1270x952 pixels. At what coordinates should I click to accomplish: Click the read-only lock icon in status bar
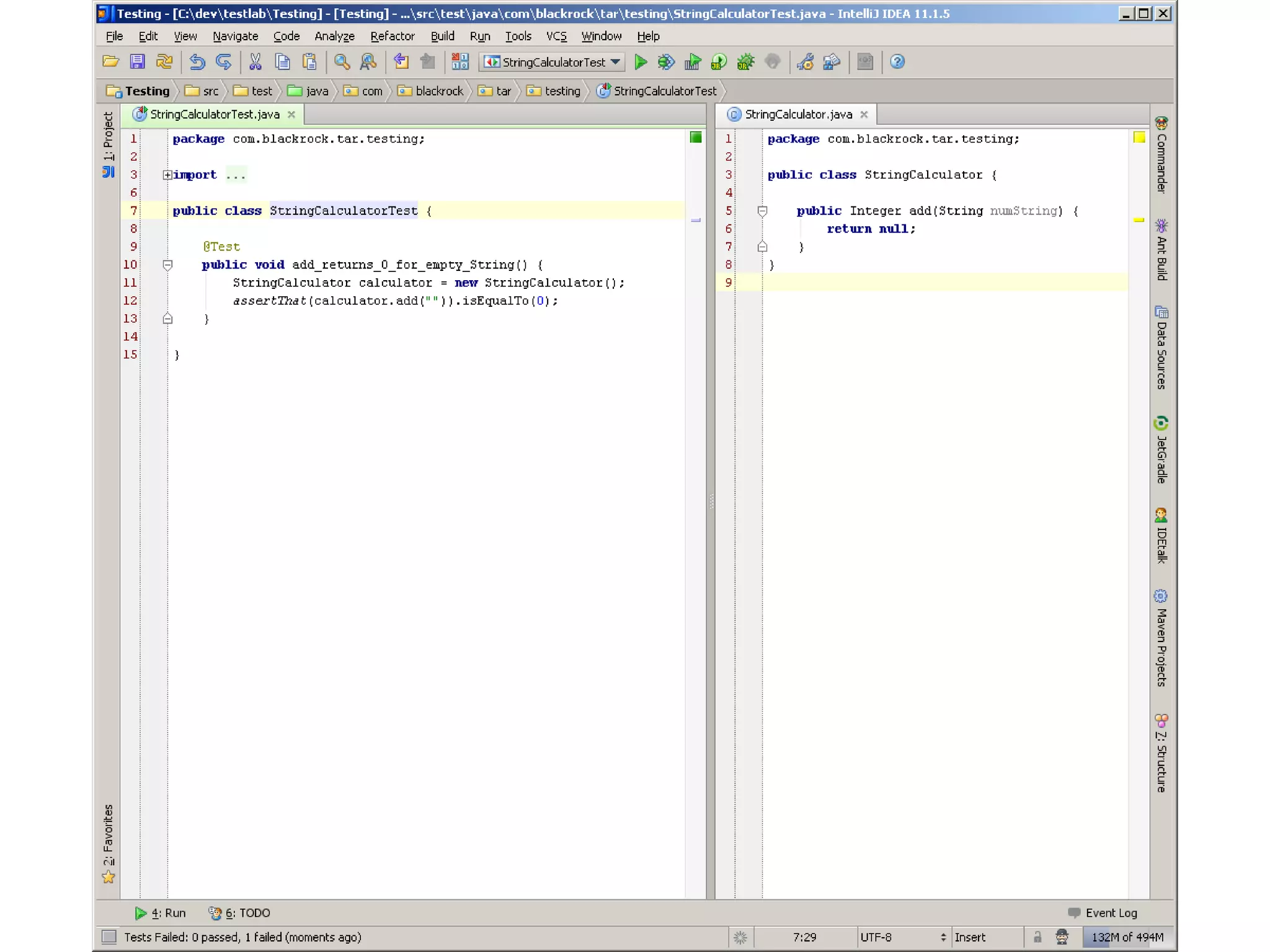[x=1037, y=937]
